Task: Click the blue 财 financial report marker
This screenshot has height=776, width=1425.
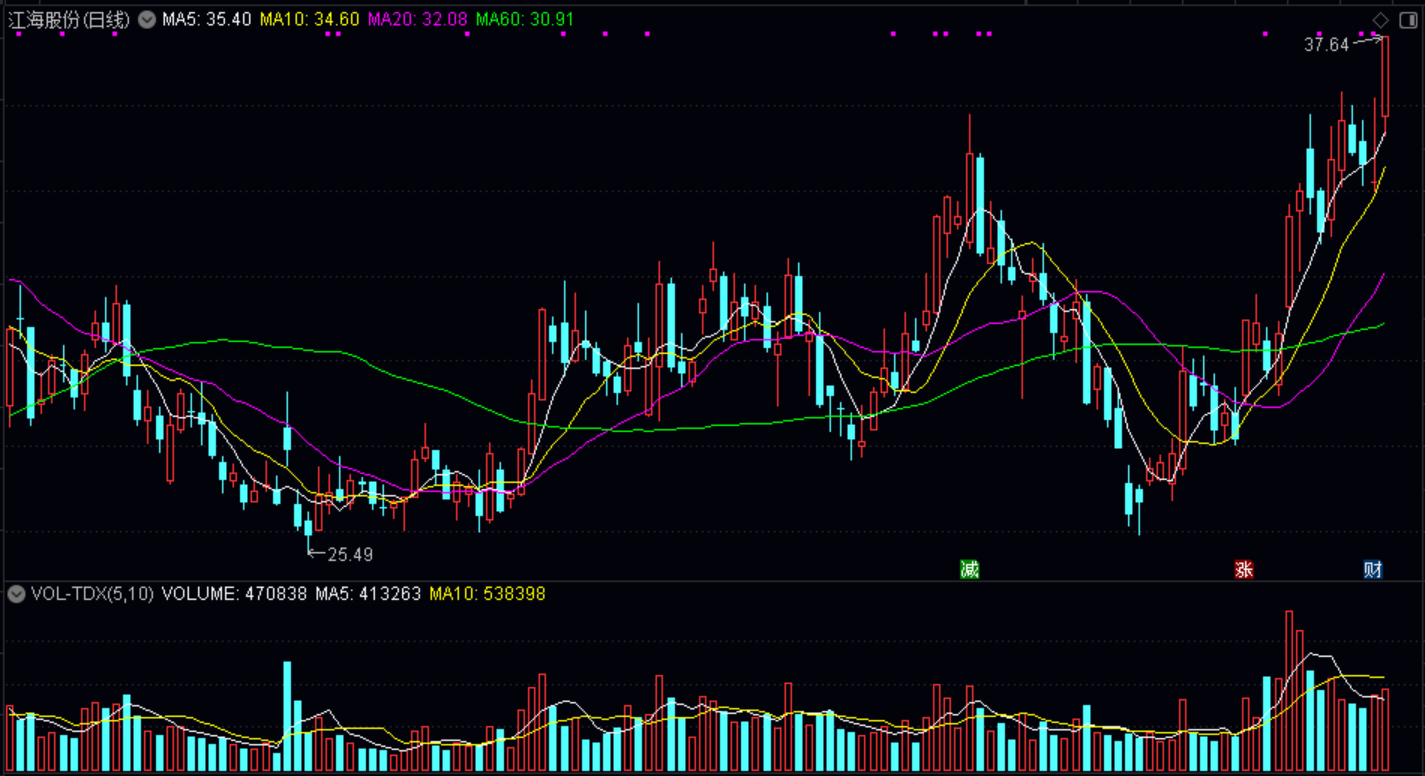Action: coord(1373,569)
